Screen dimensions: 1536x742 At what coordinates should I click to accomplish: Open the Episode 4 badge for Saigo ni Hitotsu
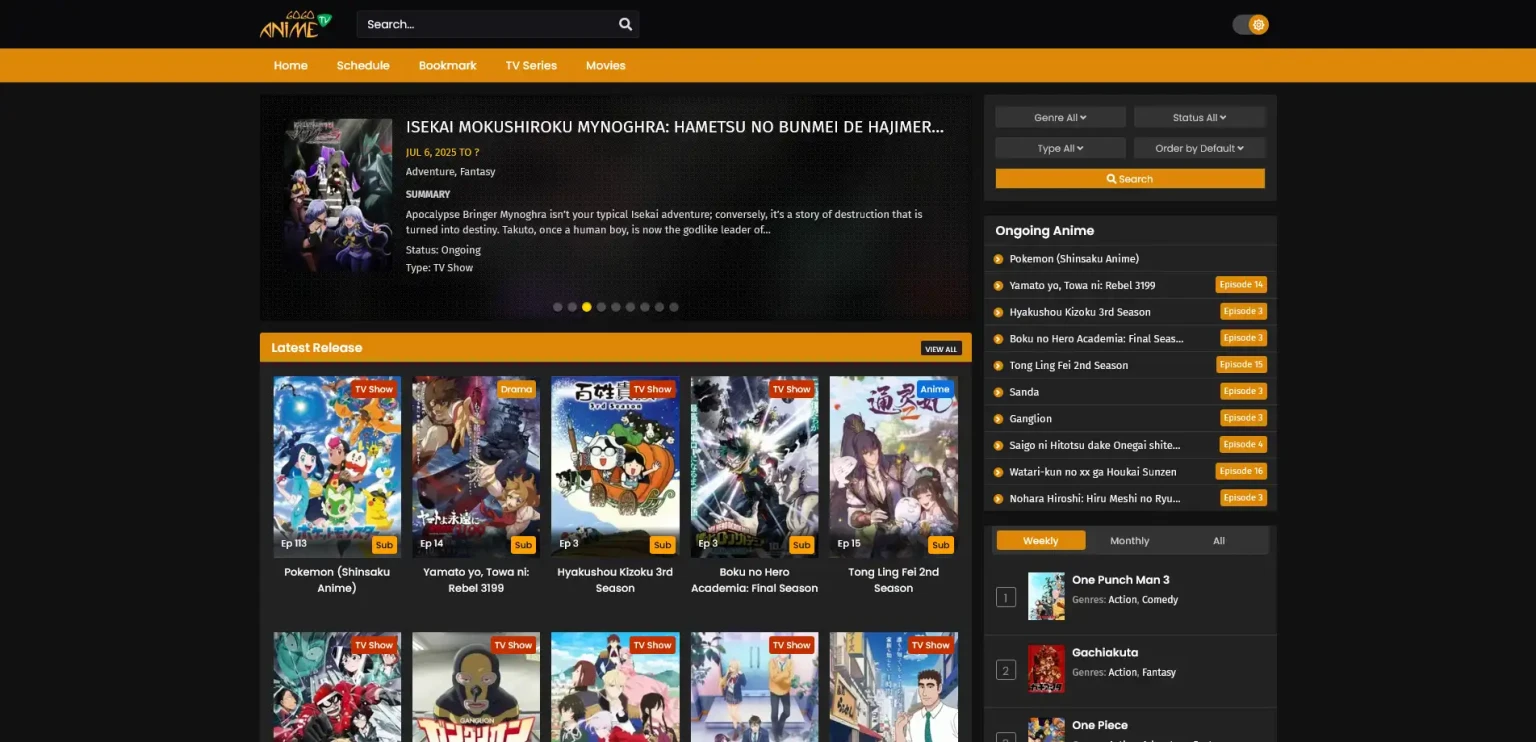point(1243,444)
